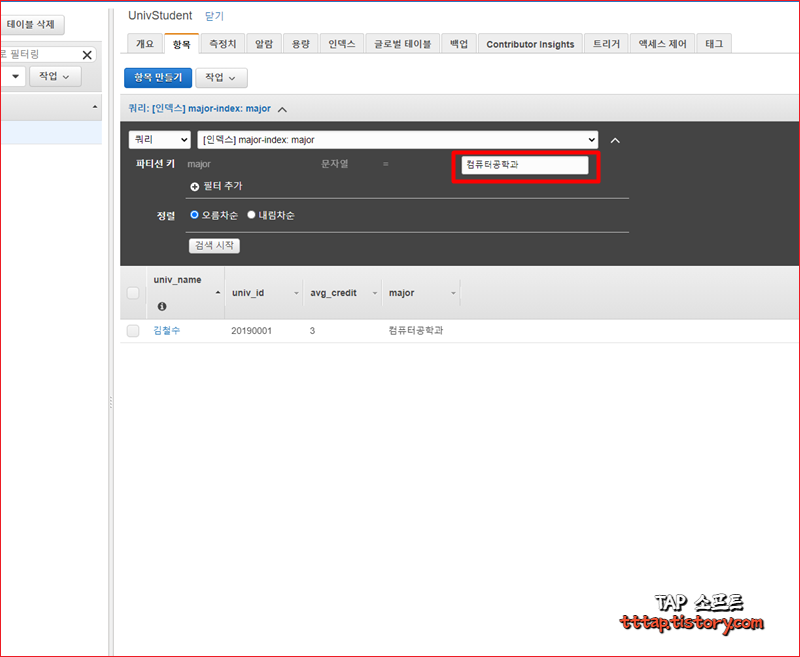
Task: Switch to the 용량 tab
Action: 301,44
